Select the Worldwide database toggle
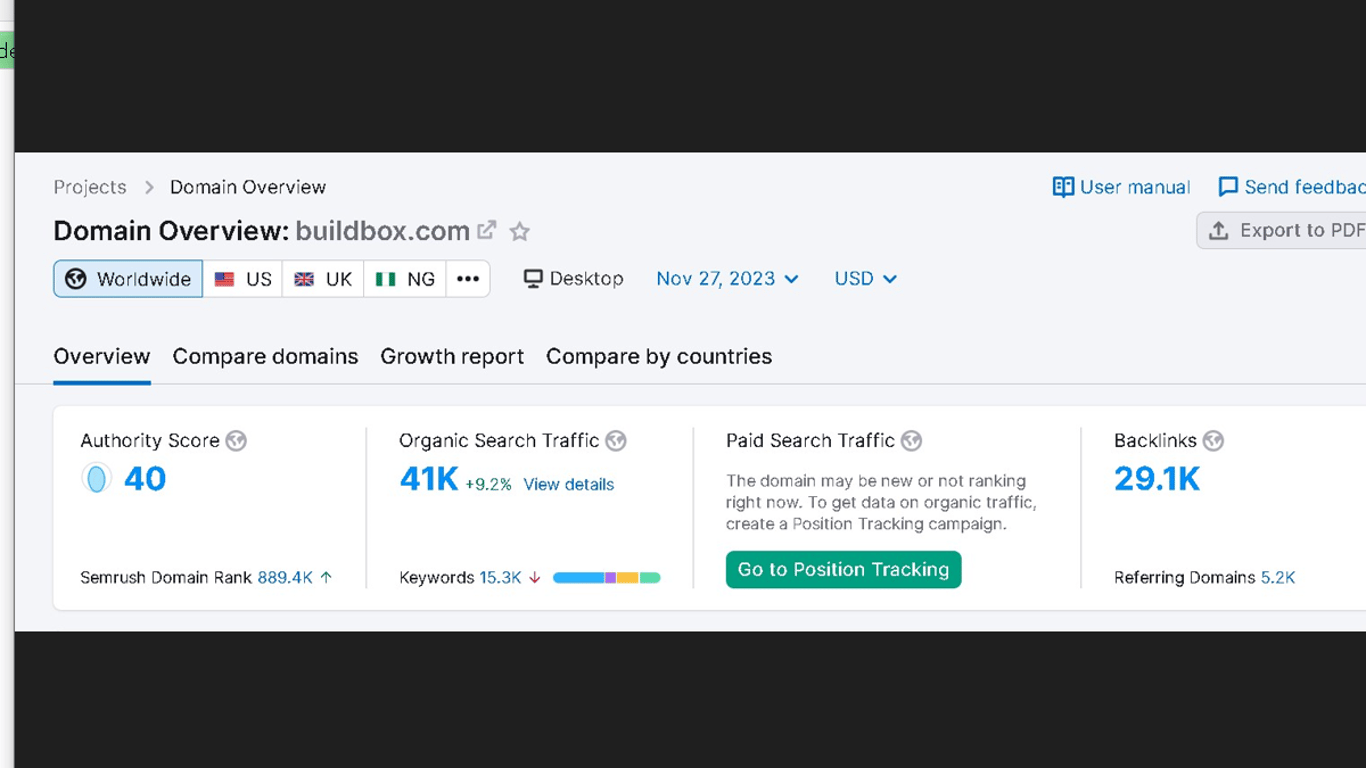The width and height of the screenshot is (1366, 768). pos(128,279)
